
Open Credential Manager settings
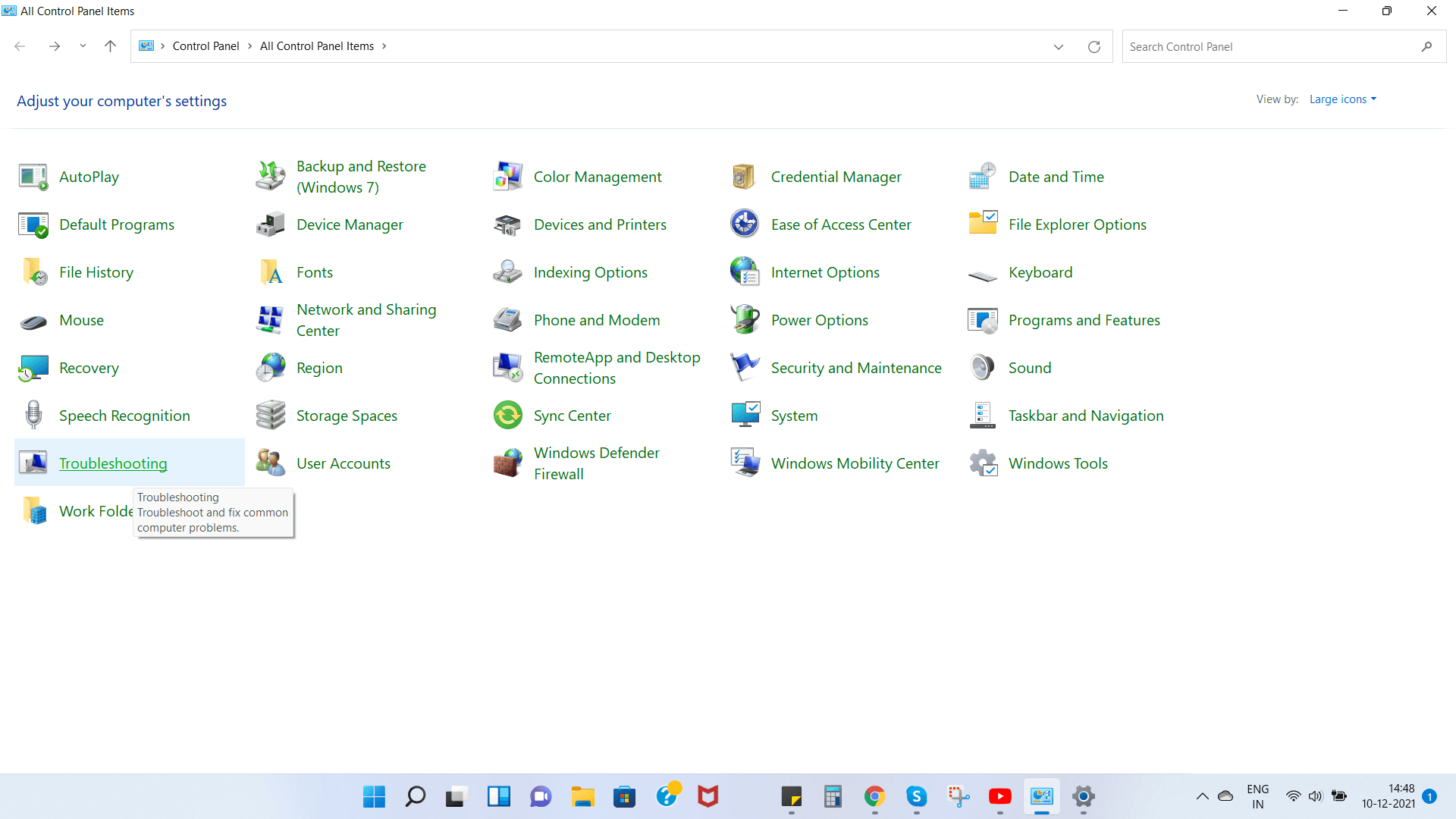click(836, 176)
